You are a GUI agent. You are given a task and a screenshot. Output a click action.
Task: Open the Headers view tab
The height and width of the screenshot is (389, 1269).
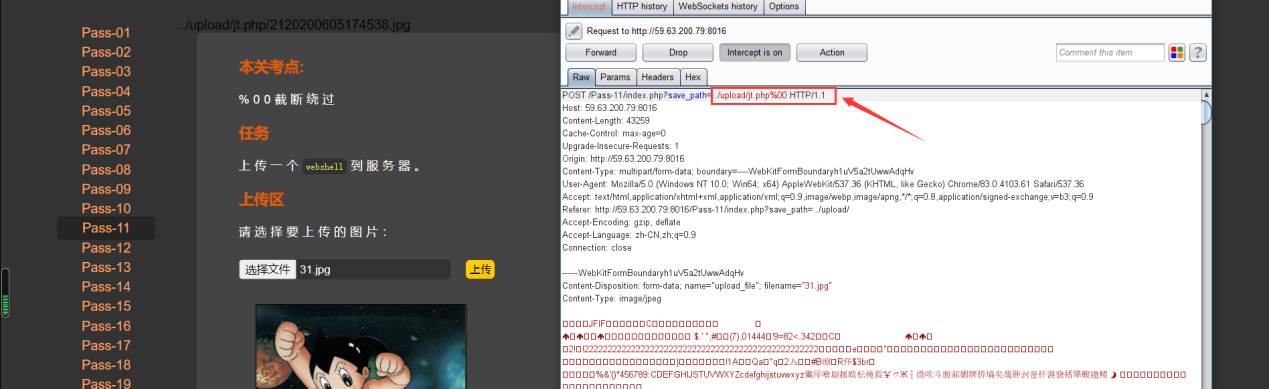(x=657, y=77)
